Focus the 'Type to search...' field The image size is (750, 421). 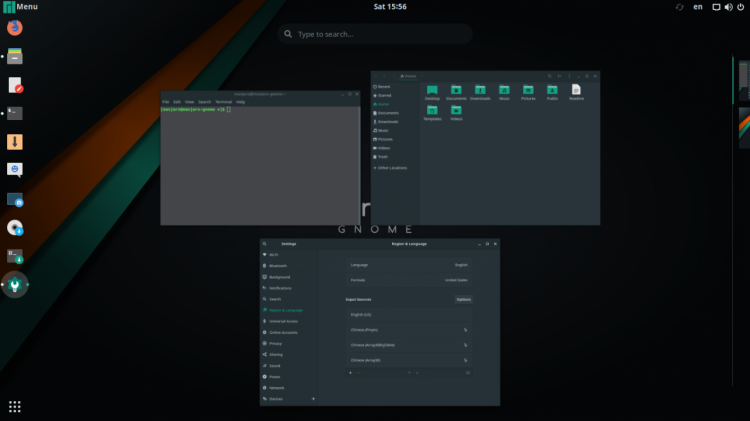(x=375, y=34)
